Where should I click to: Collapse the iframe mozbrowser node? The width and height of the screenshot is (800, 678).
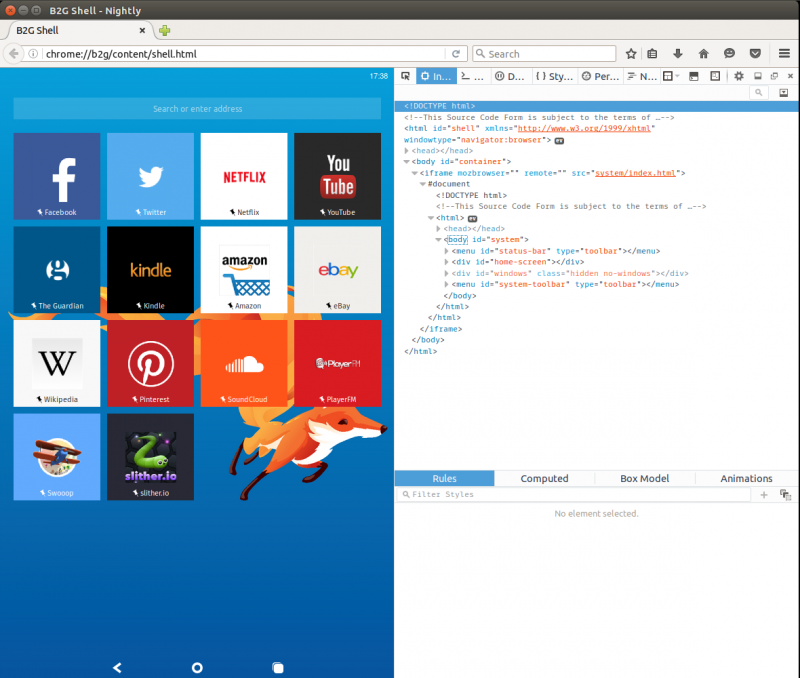coord(412,173)
